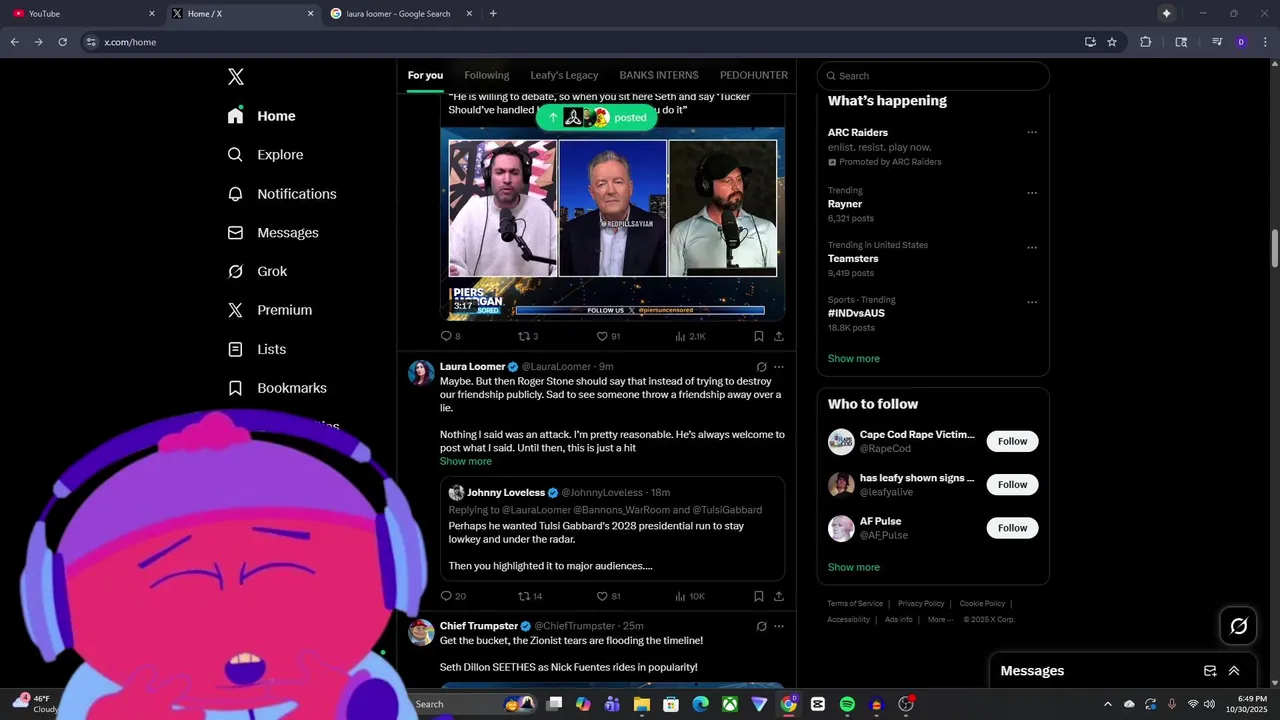Open floating Grok button at bottom right
Viewport: 1280px width, 720px height.
pos(1239,626)
